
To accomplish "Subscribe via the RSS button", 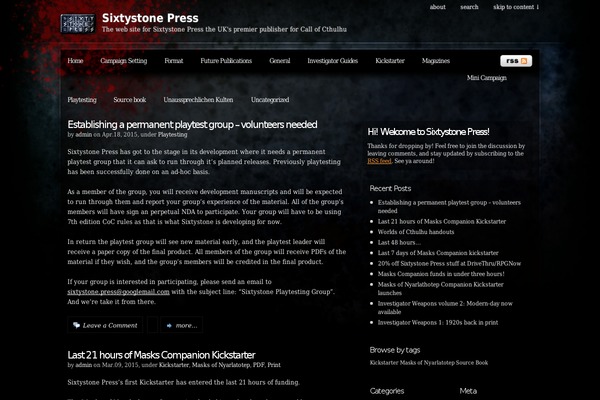I will pos(516,61).
